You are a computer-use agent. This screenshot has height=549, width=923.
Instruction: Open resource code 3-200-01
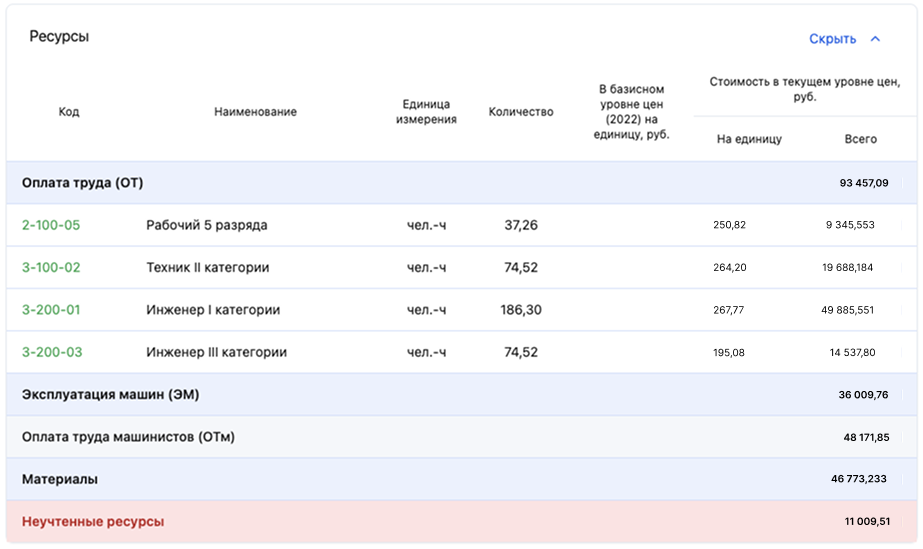point(51,310)
